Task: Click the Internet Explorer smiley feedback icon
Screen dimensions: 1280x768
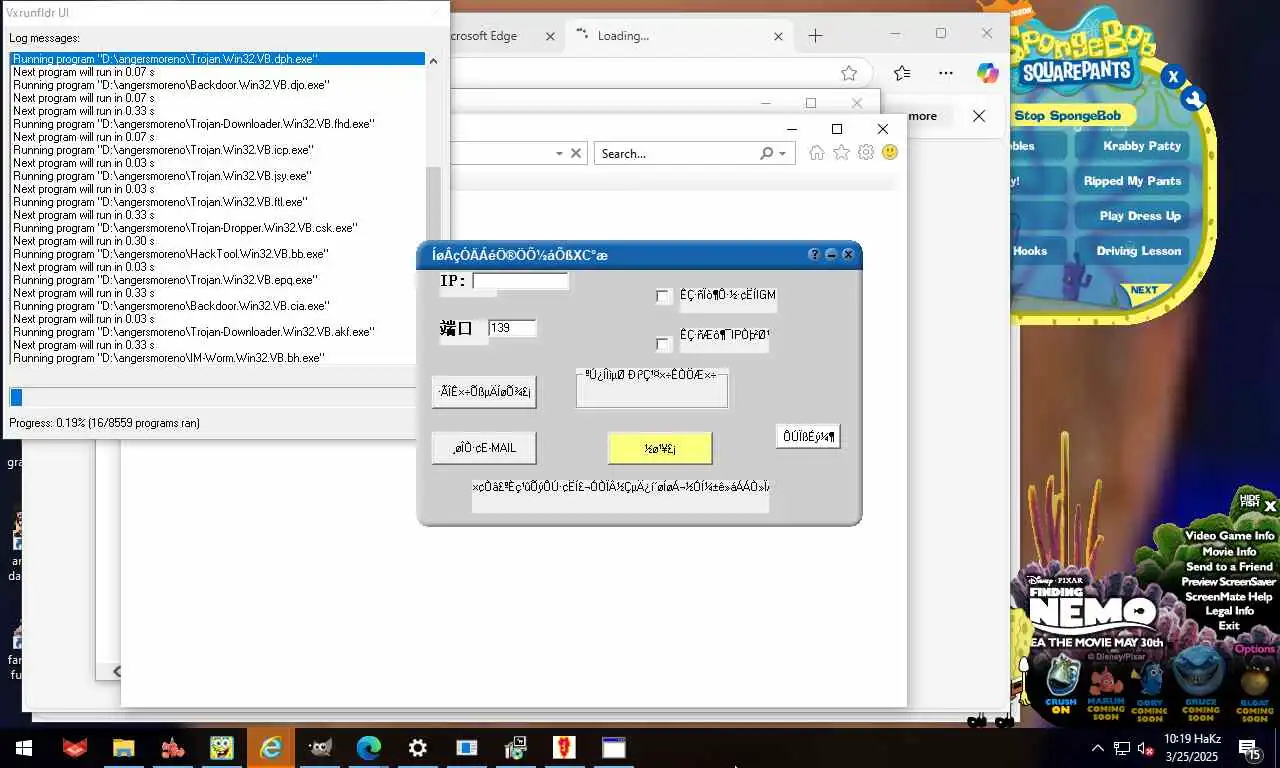Action: click(x=889, y=153)
